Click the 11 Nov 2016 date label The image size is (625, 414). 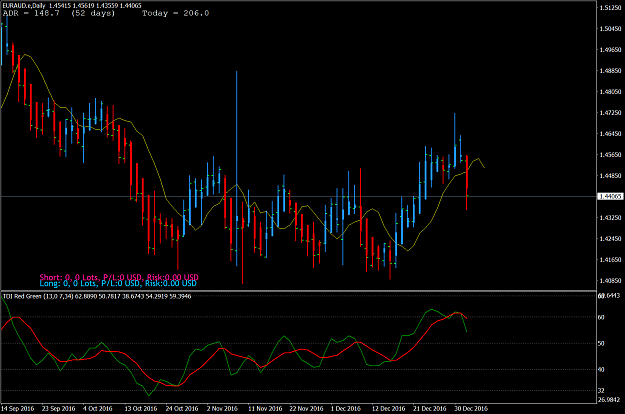point(265,408)
